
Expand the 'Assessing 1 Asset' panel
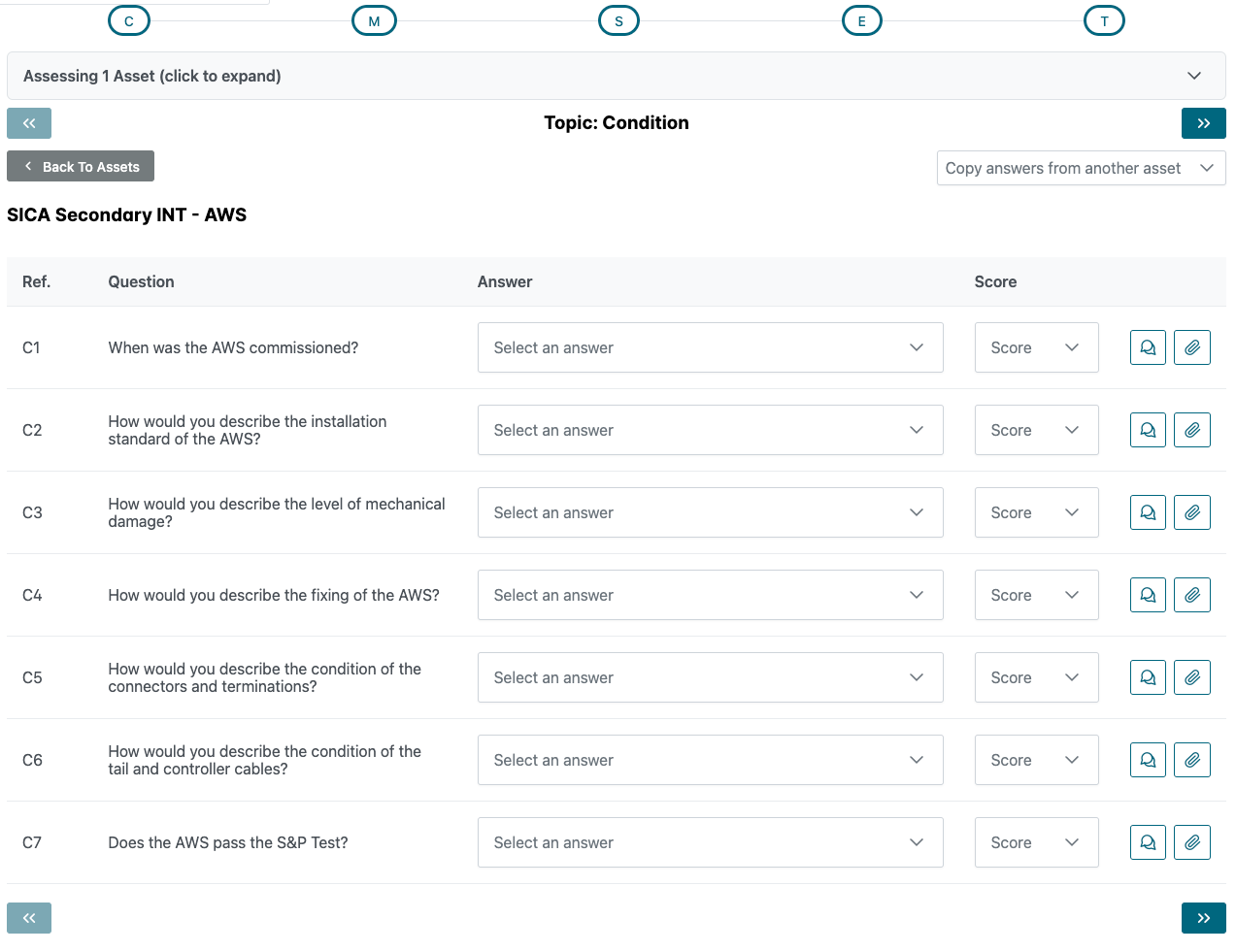tap(616, 76)
